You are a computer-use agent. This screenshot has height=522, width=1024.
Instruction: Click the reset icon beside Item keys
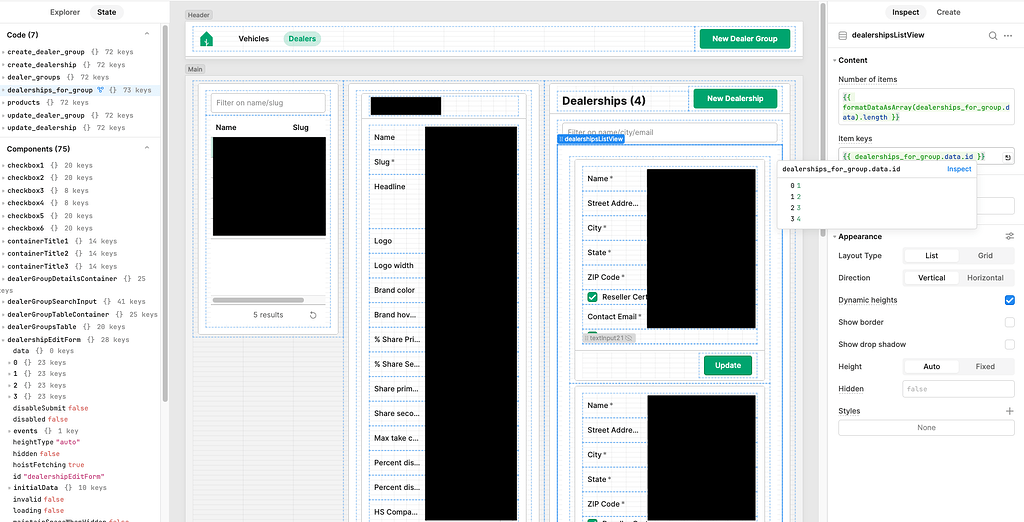click(1008, 157)
